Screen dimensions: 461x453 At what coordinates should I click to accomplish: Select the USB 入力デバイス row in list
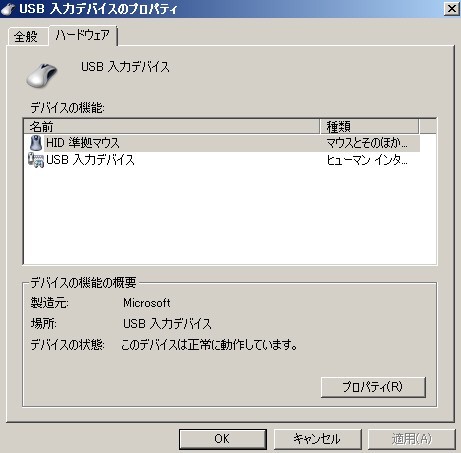click(x=222, y=160)
